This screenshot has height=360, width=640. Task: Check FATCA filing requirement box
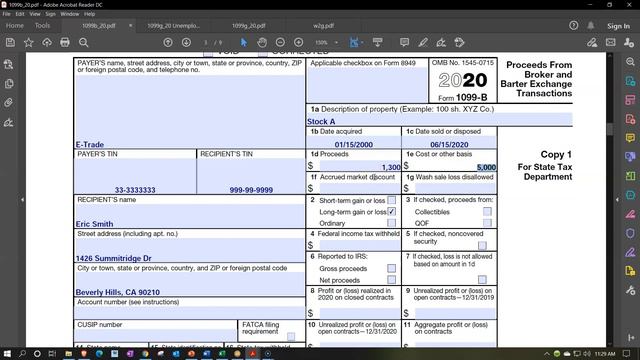[x=291, y=336]
